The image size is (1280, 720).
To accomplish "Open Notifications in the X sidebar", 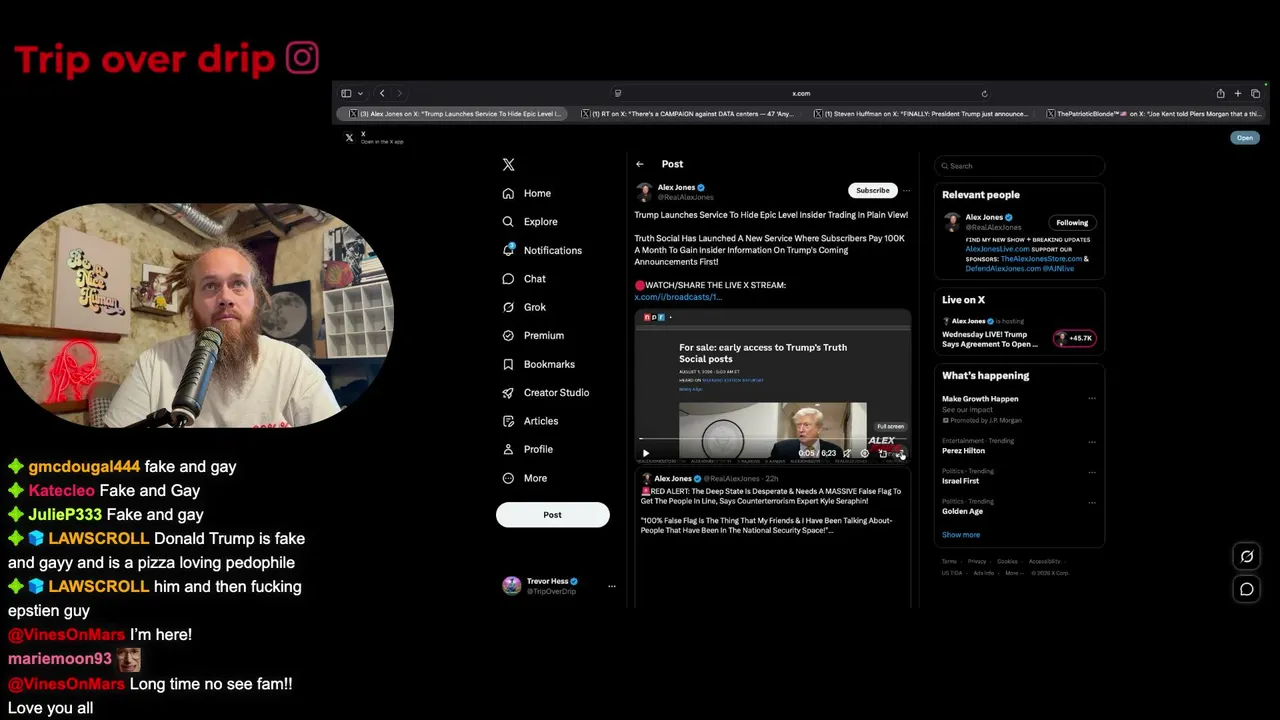I will point(542,250).
